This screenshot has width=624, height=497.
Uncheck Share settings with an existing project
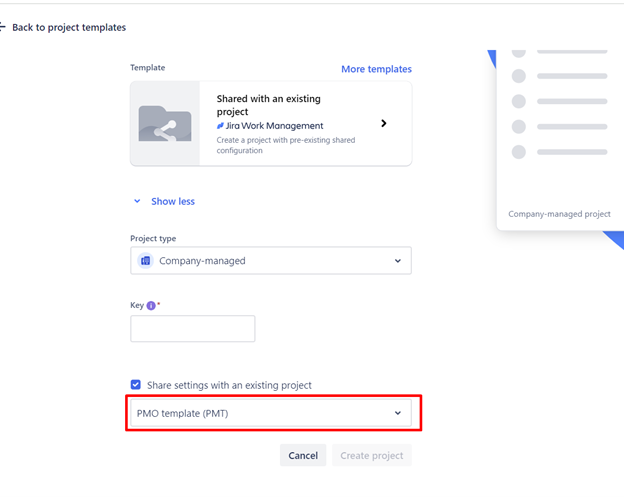[136, 385]
